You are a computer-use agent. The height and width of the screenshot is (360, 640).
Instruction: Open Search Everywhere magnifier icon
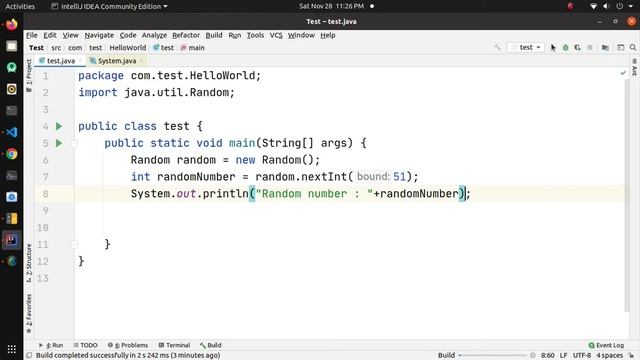(x=633, y=47)
